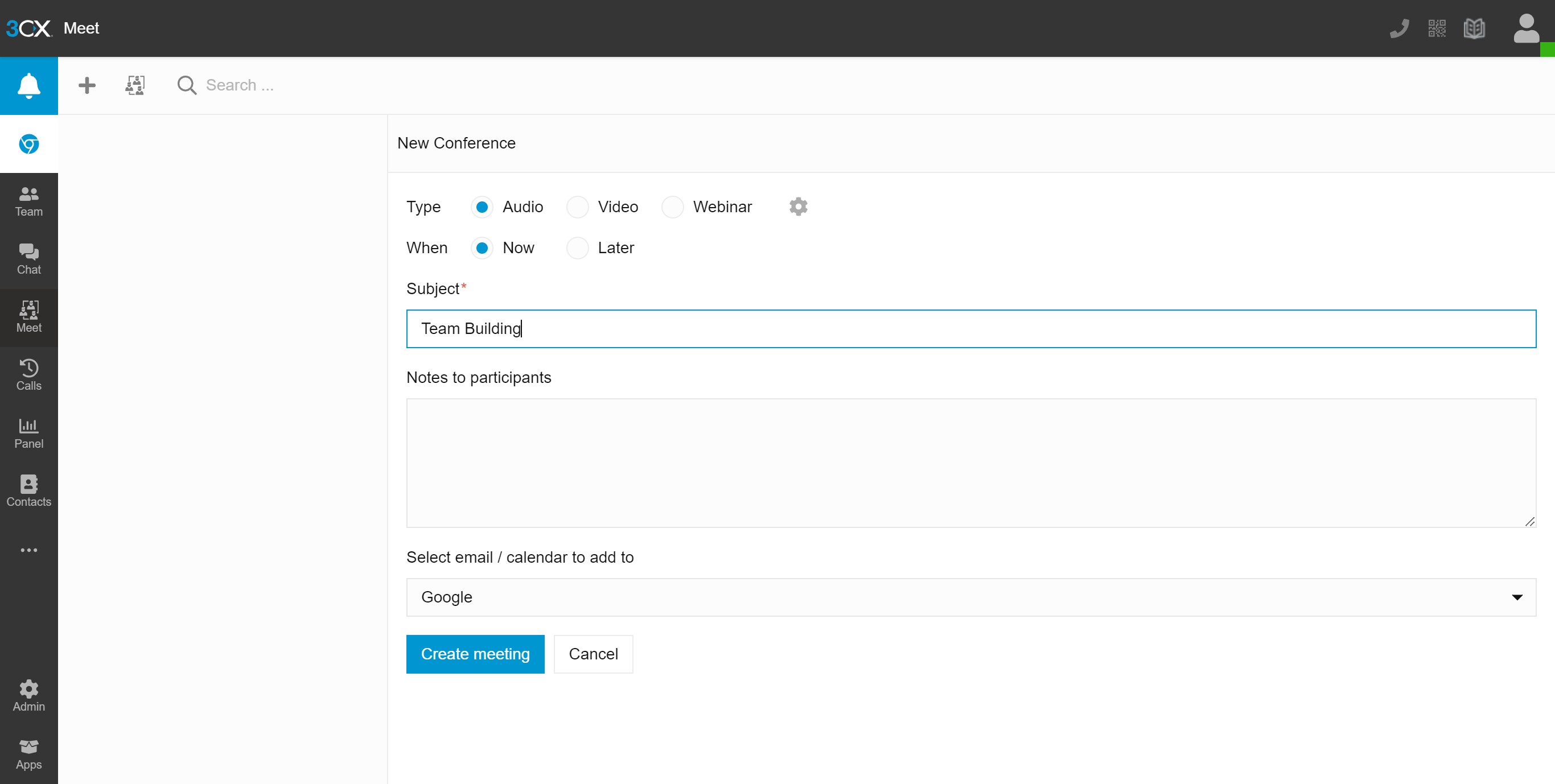Click the plus add button
The width and height of the screenshot is (1555, 784).
87,85
